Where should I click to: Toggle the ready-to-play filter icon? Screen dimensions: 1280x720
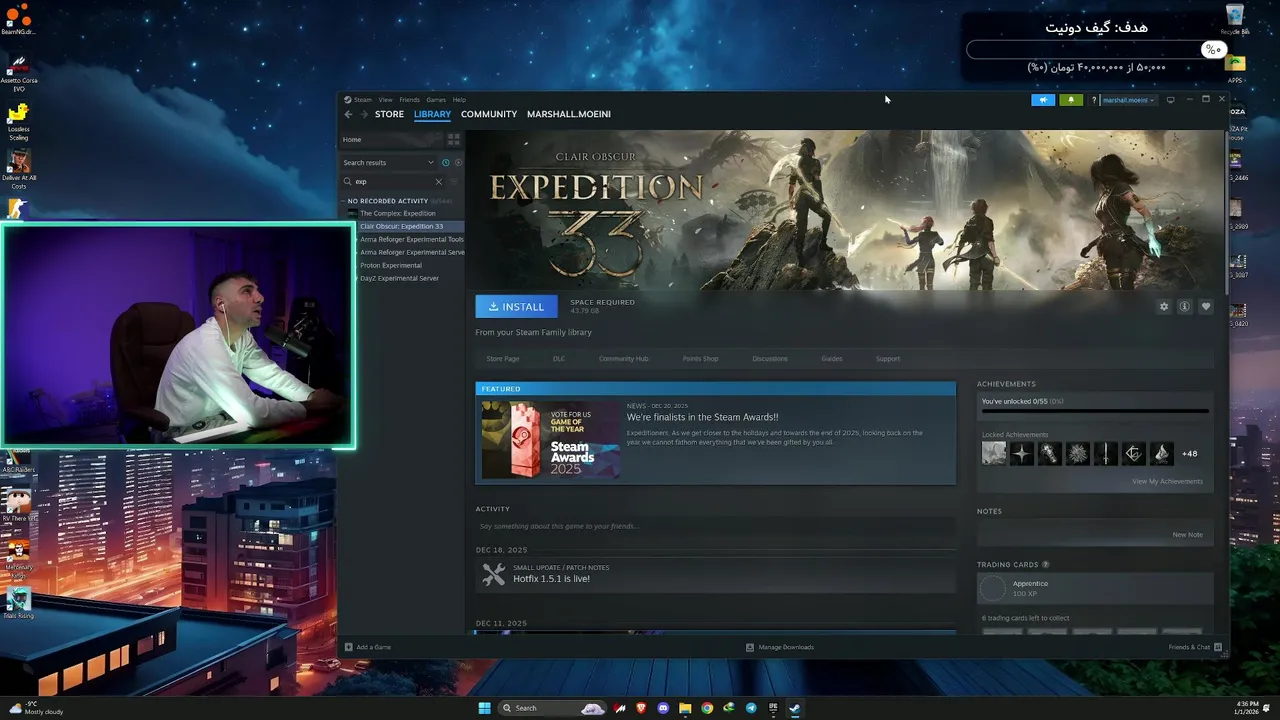(458, 163)
